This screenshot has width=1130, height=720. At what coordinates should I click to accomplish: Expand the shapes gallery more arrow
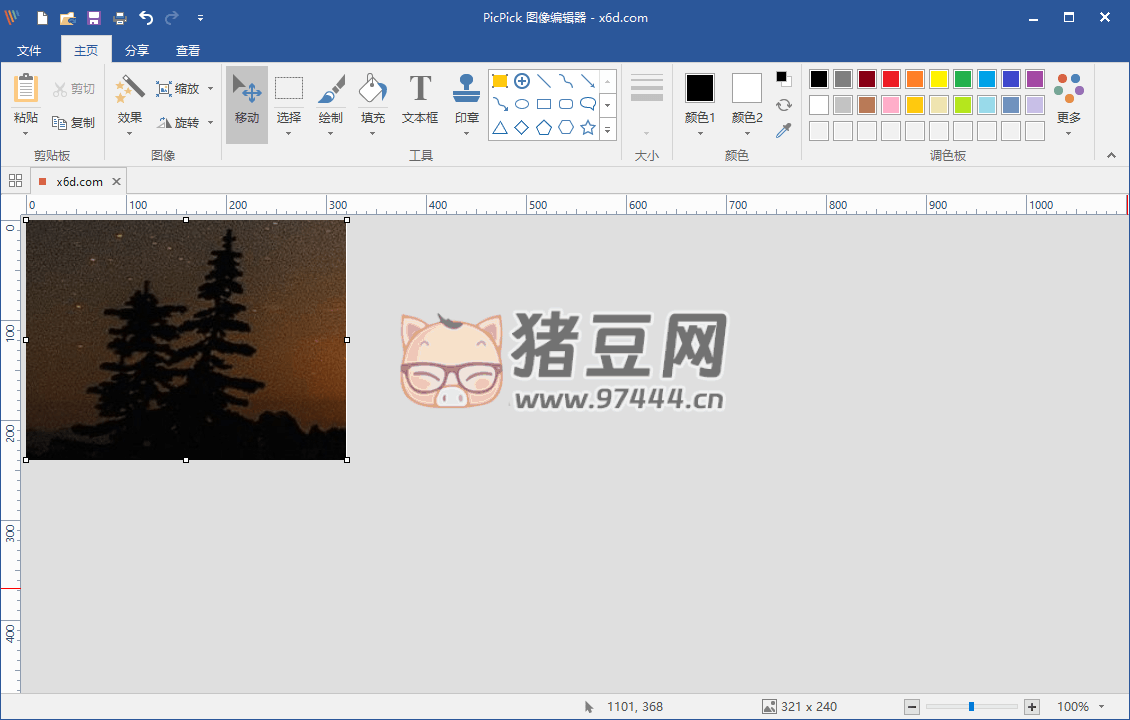click(607, 129)
